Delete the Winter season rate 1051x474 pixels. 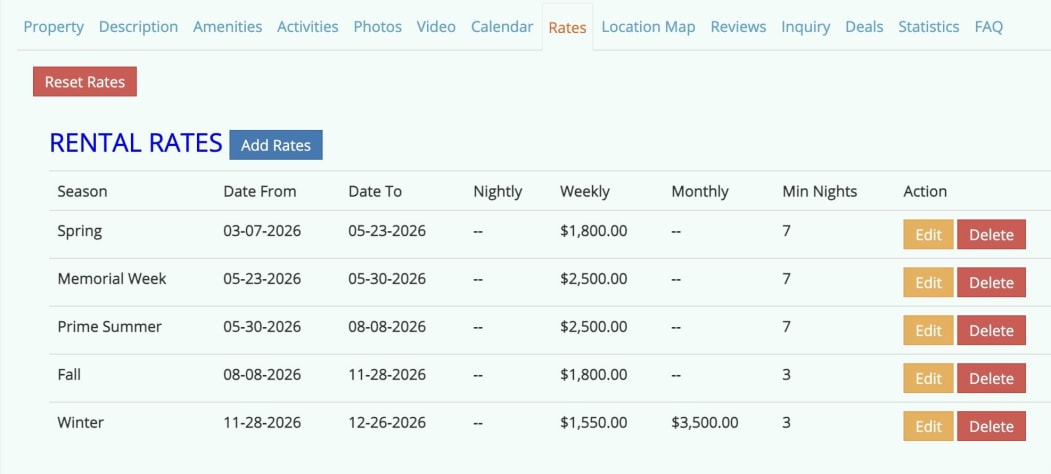(x=991, y=427)
